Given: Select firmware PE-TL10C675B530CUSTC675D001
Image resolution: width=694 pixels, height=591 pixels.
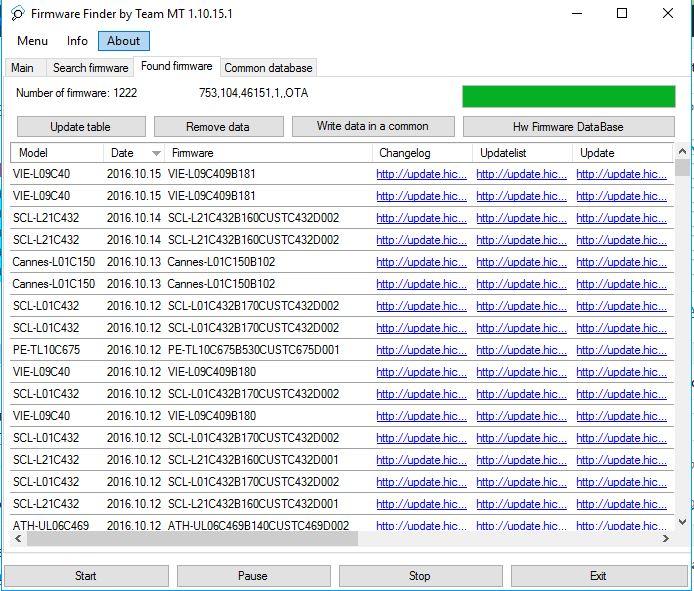Looking at the screenshot, I should (x=254, y=350).
